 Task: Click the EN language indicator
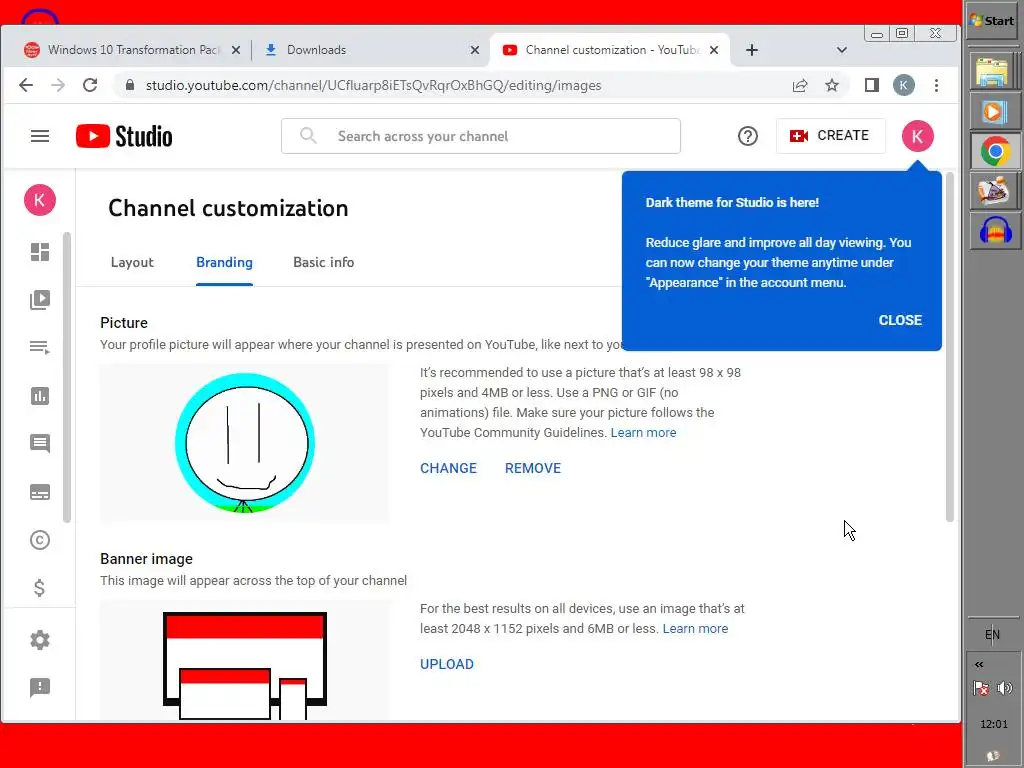tap(992, 634)
